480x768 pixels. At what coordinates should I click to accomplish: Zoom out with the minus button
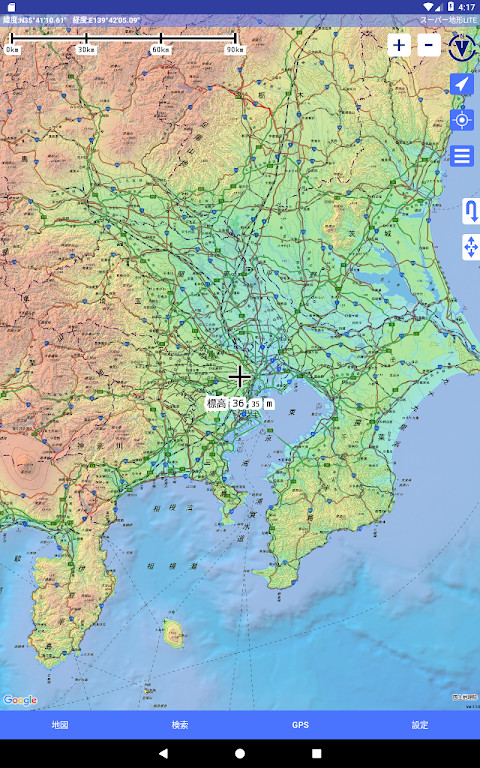click(429, 46)
